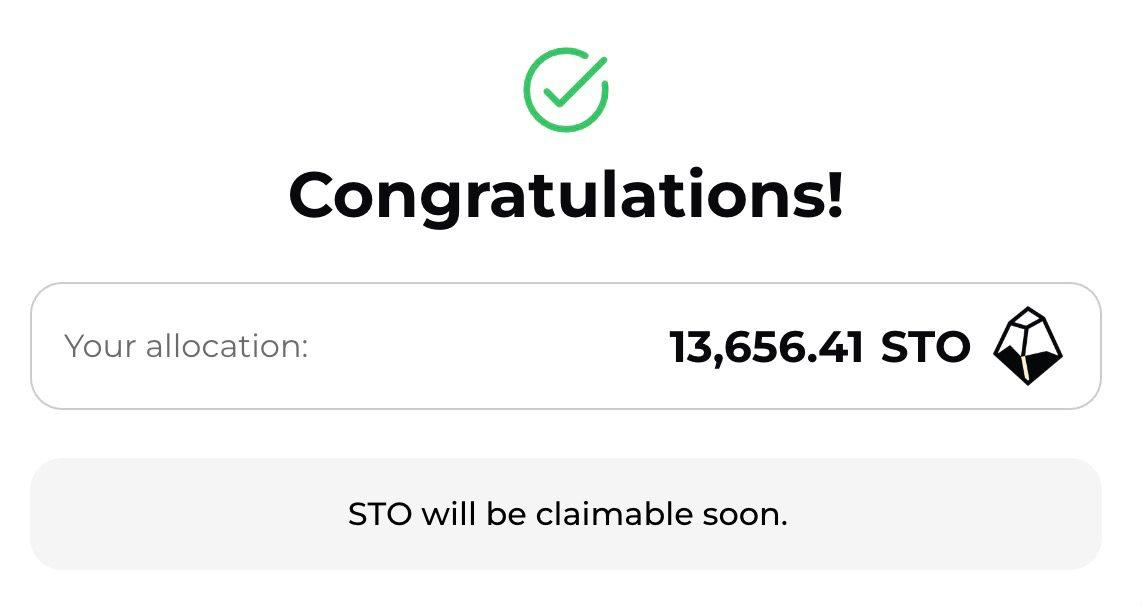Image resolution: width=1142 pixels, height=606 pixels.
Task: Select the Congratulations! heading
Action: point(566,195)
